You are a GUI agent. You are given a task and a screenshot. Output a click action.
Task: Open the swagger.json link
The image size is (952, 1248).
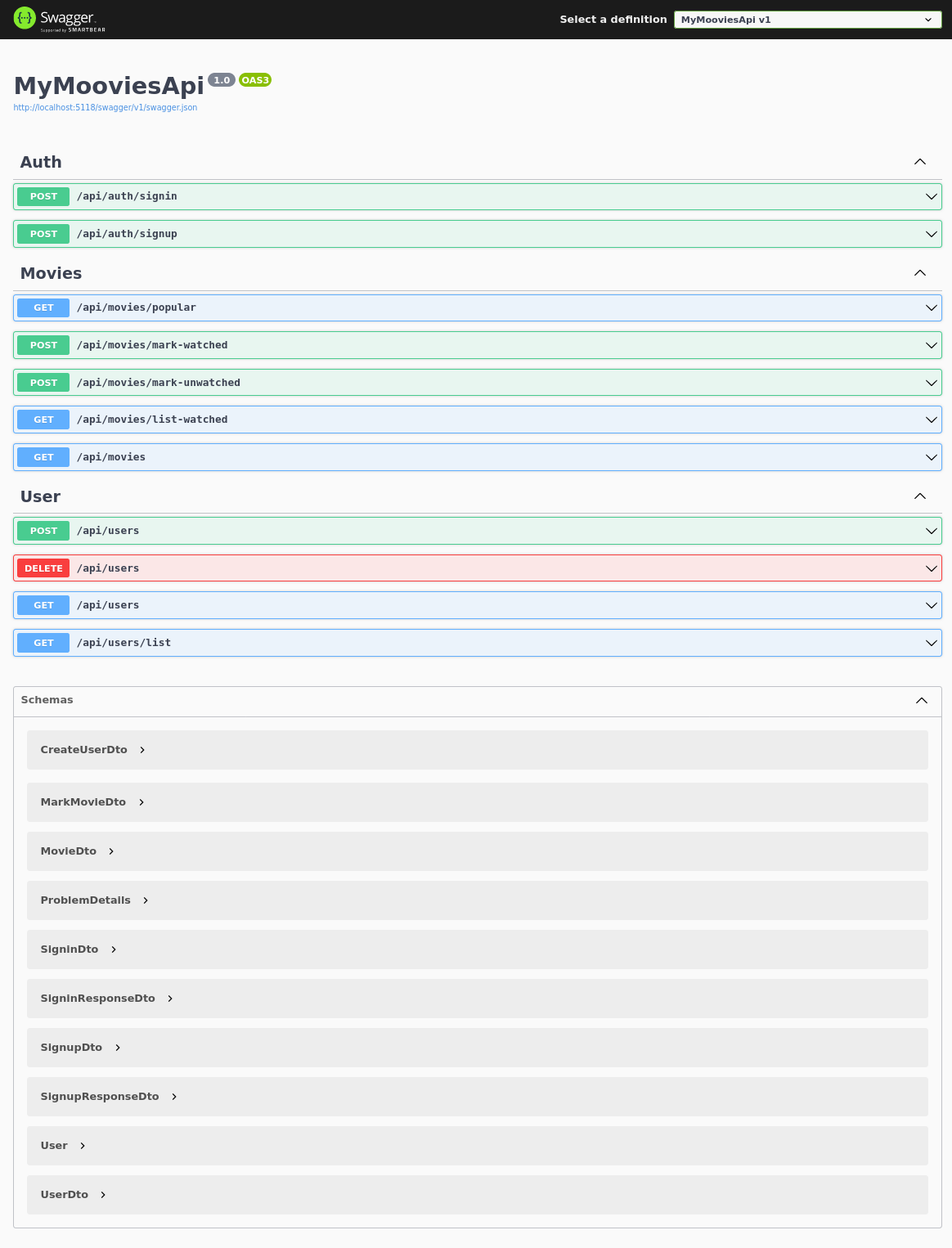106,108
